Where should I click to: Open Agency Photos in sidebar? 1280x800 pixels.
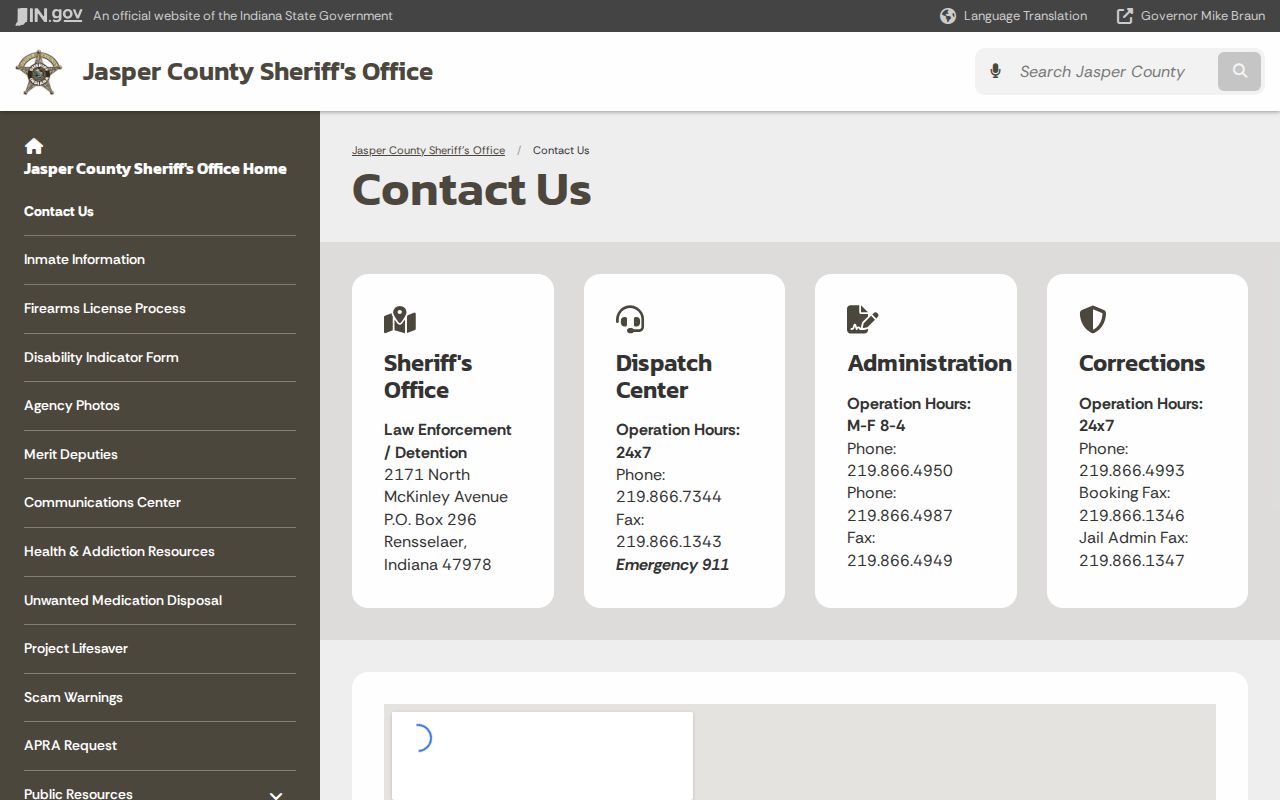72,405
